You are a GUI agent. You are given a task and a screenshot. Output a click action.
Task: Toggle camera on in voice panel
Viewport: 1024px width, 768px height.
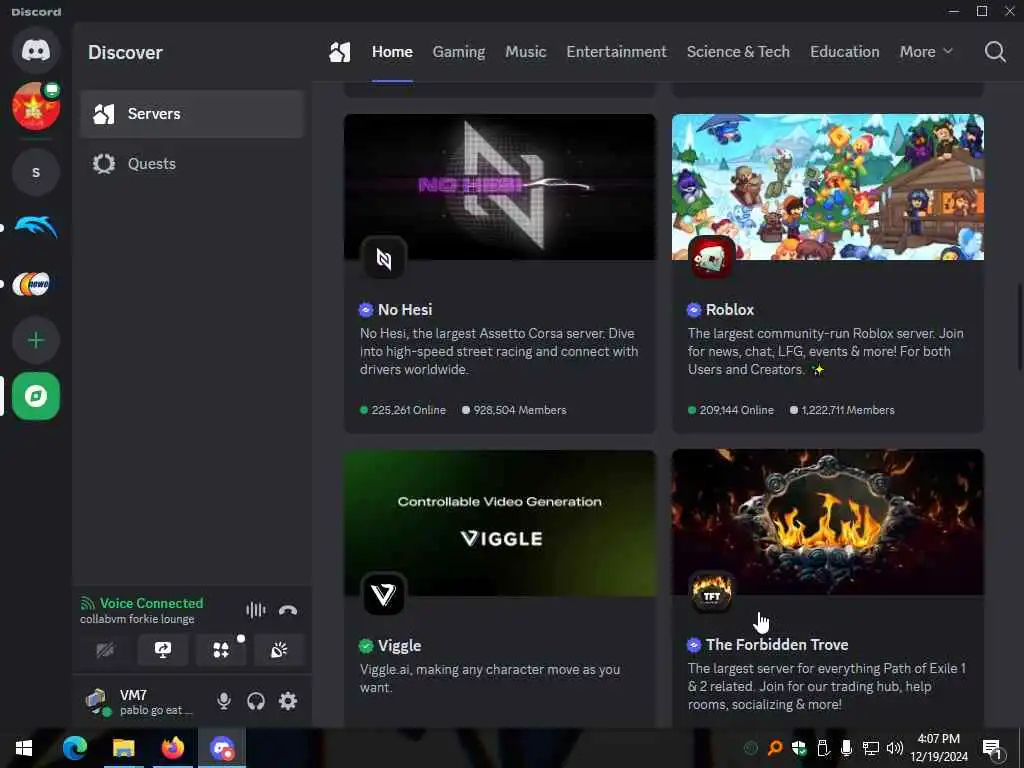[105, 650]
